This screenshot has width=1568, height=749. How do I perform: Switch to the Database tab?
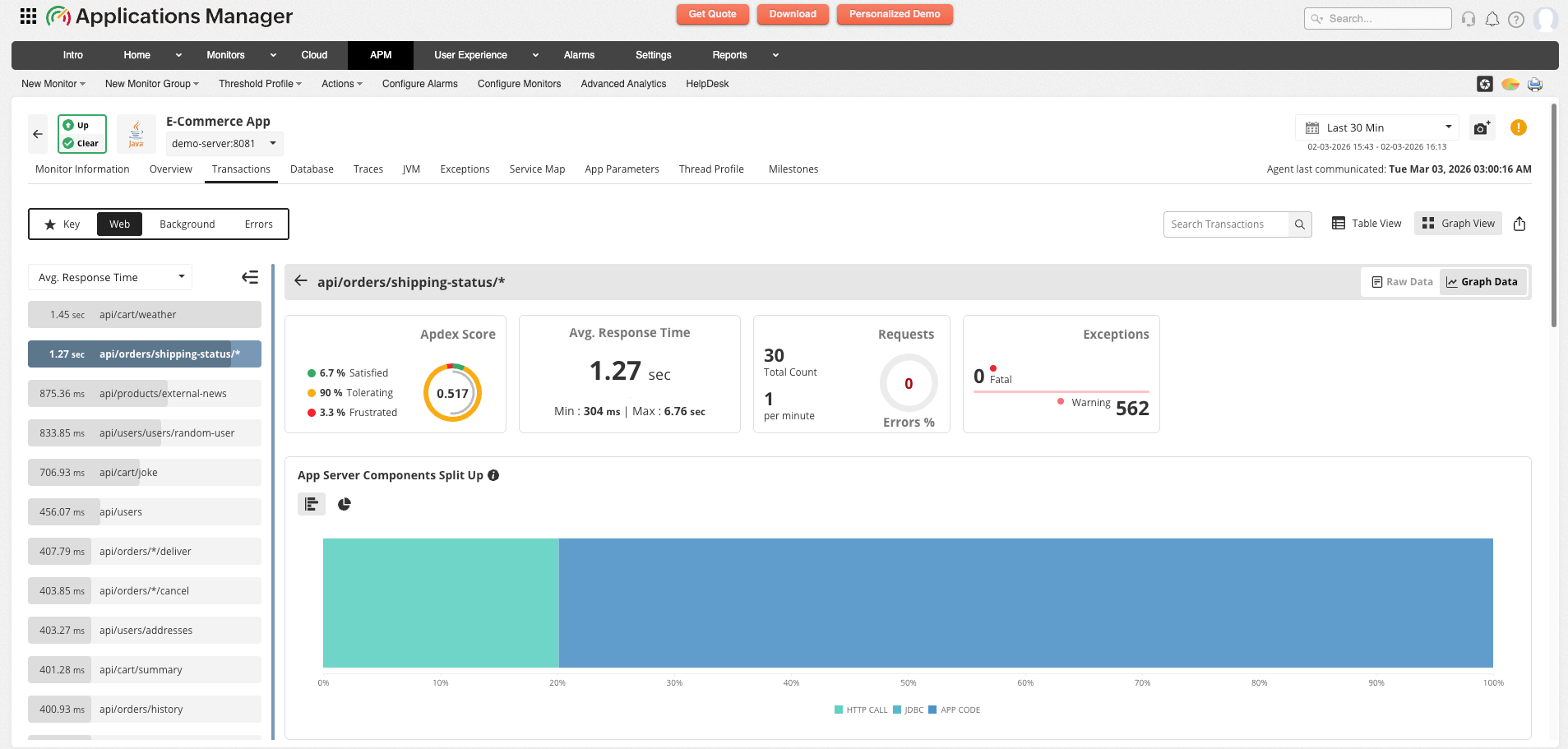[x=312, y=169]
